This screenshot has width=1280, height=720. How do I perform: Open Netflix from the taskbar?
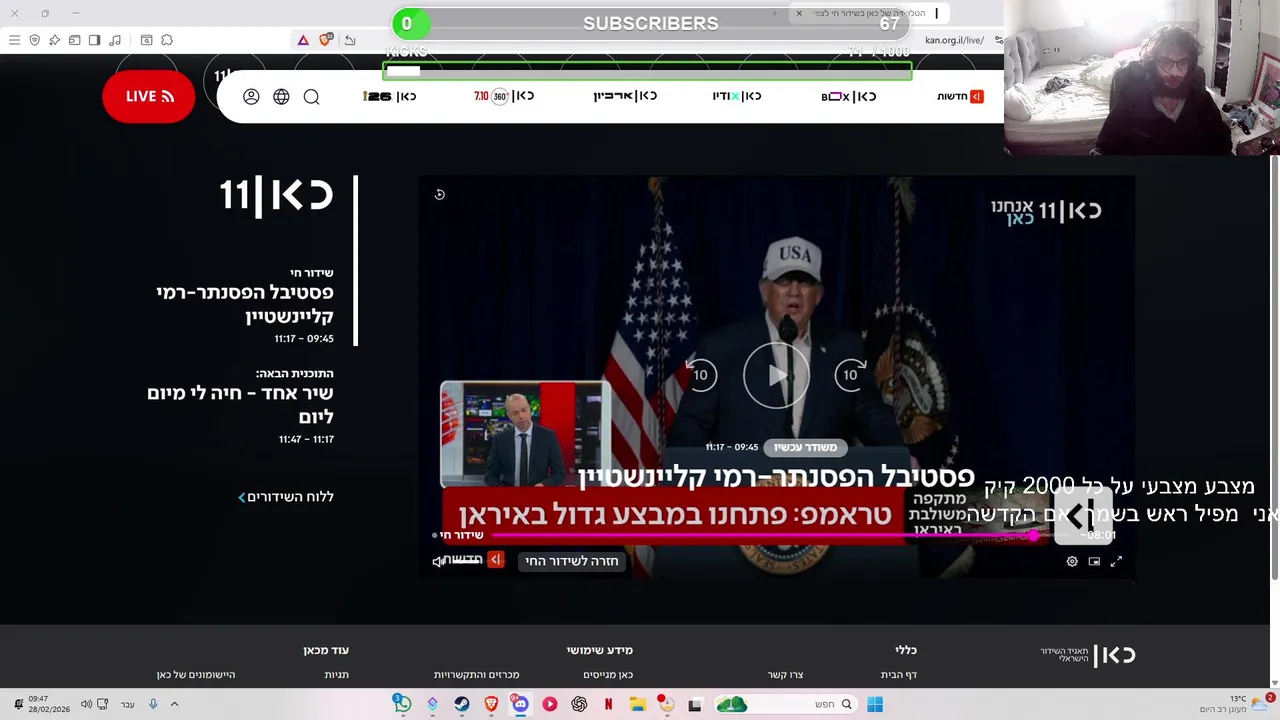click(x=608, y=704)
